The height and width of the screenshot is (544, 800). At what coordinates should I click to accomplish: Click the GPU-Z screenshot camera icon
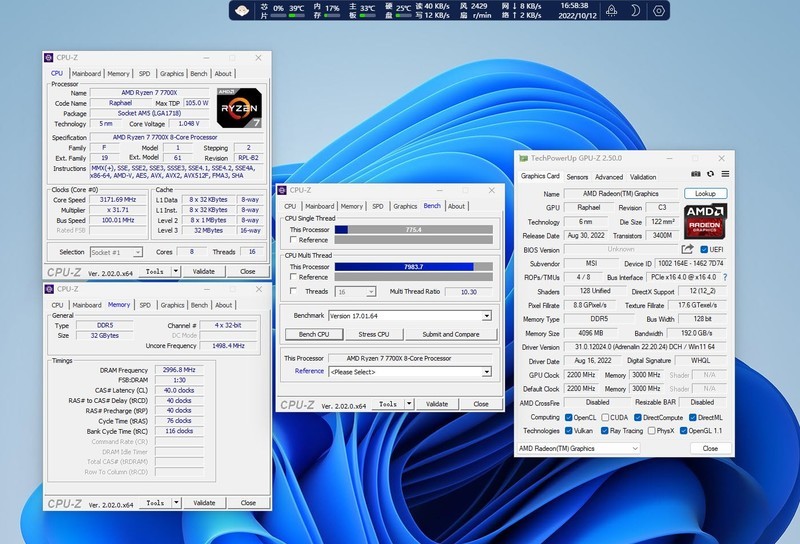coord(697,175)
